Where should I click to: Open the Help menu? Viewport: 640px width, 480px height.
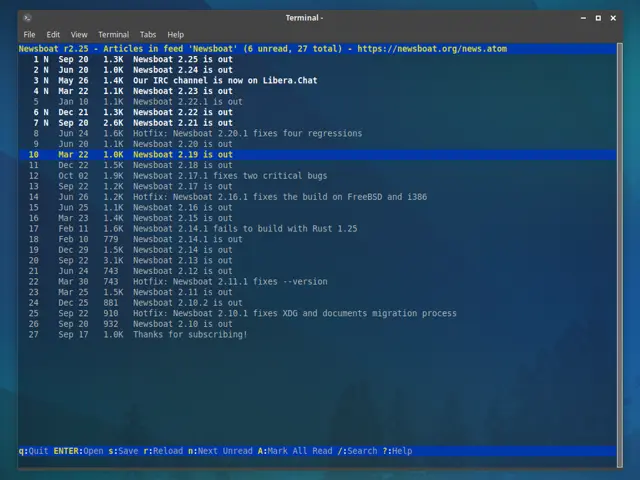176,35
